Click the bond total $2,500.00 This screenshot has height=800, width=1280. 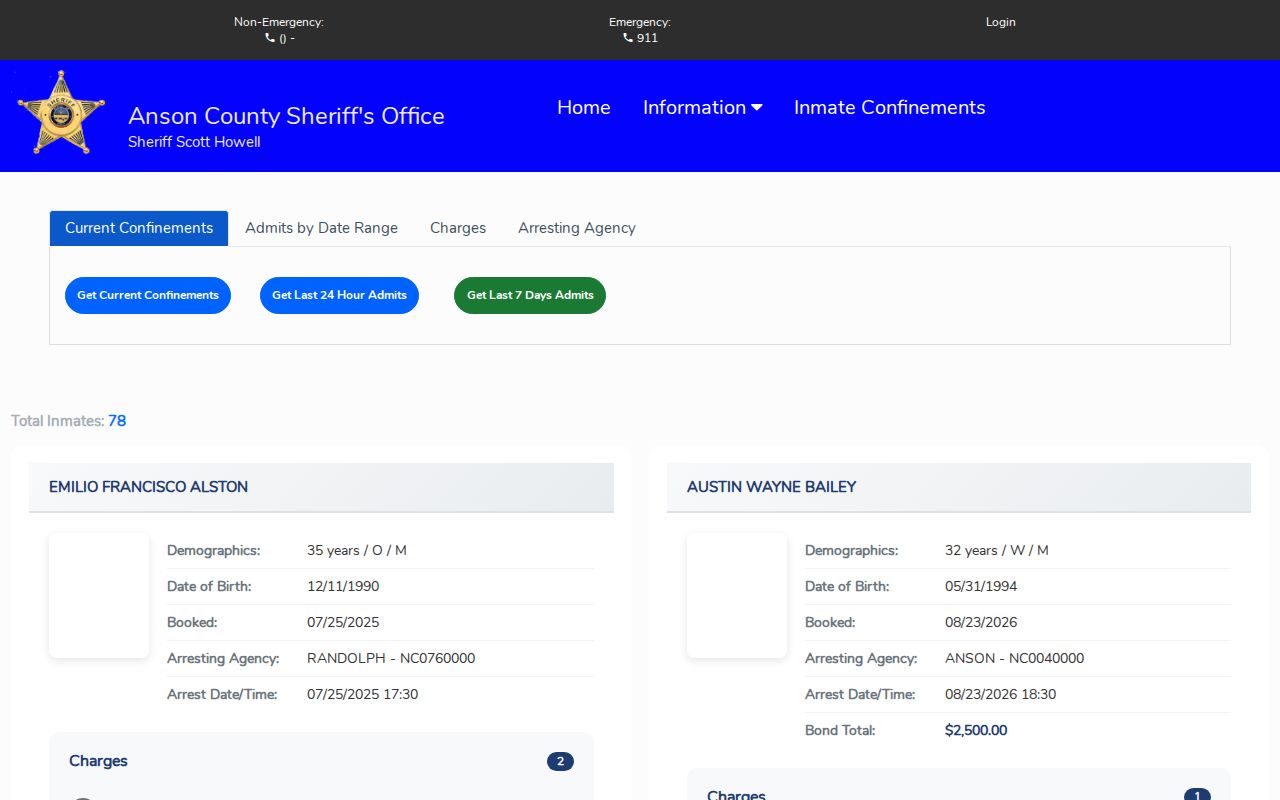pos(976,730)
